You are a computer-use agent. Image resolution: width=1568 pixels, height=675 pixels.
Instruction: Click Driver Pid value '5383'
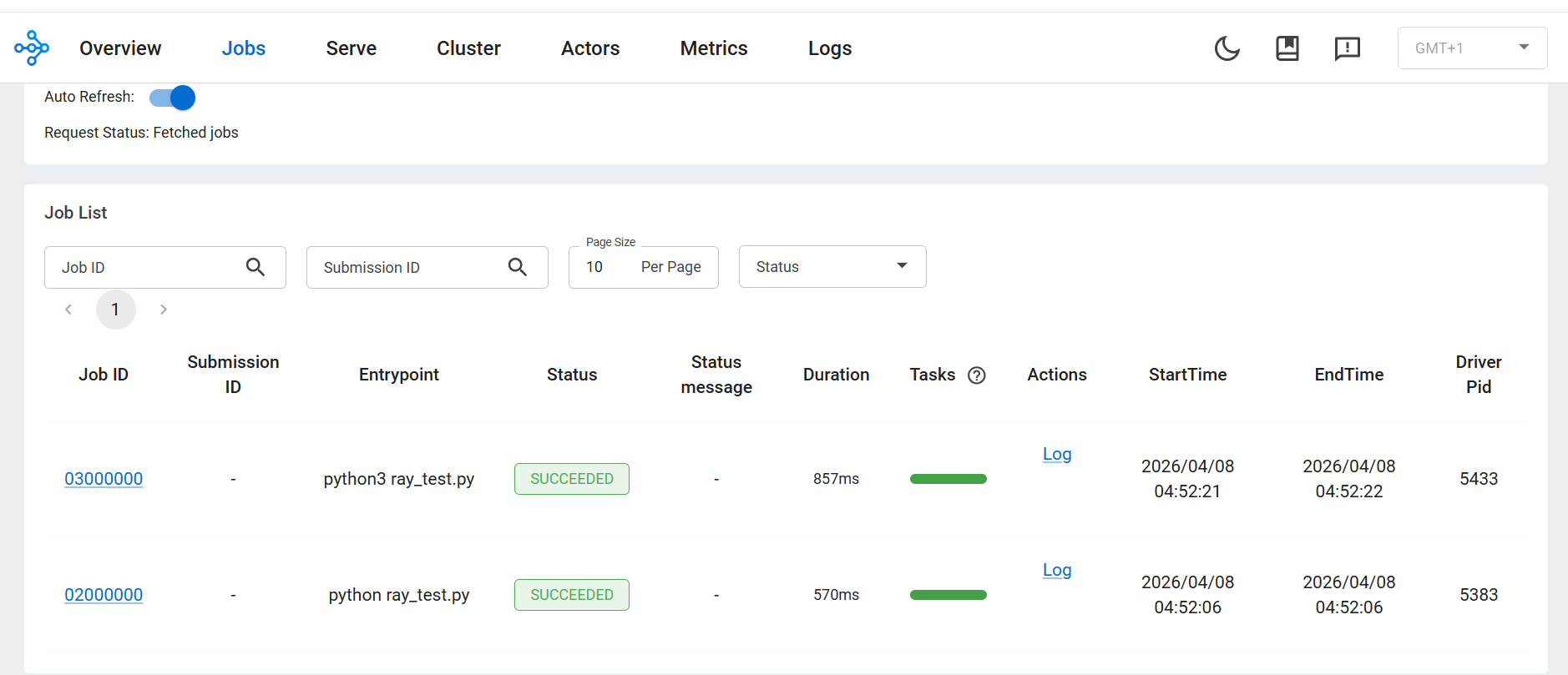(1479, 595)
